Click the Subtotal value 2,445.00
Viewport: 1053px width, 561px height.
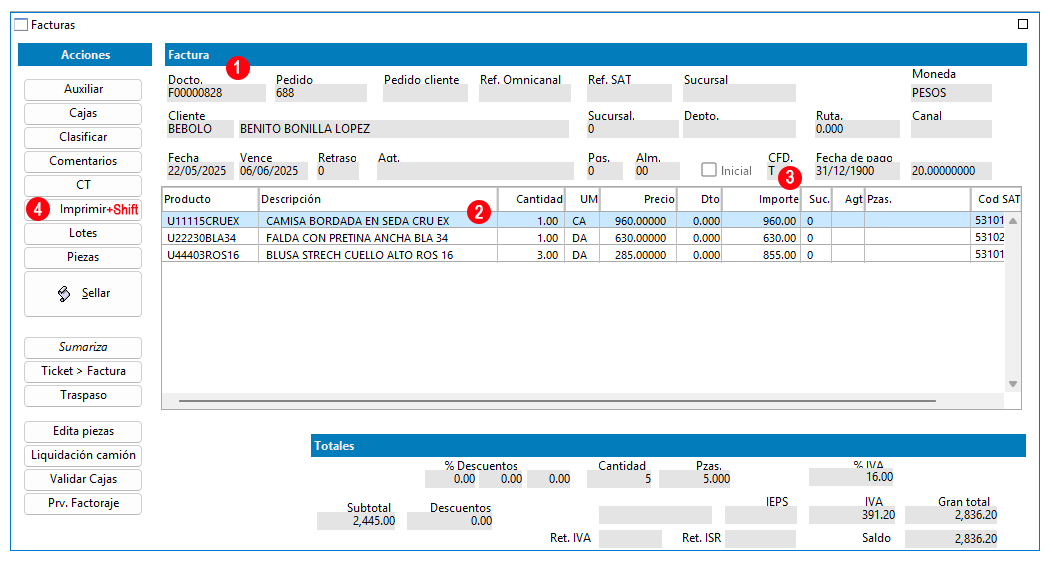(357, 521)
